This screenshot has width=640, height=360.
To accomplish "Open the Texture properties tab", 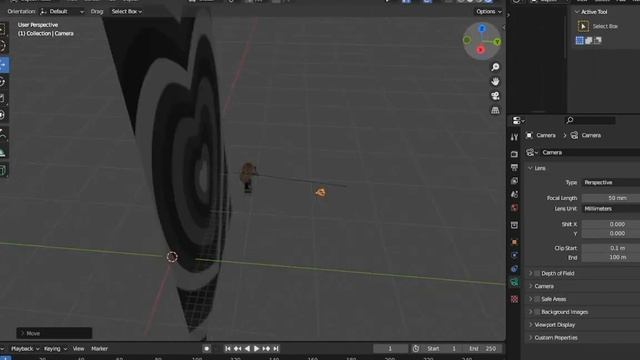I will pos(514,299).
